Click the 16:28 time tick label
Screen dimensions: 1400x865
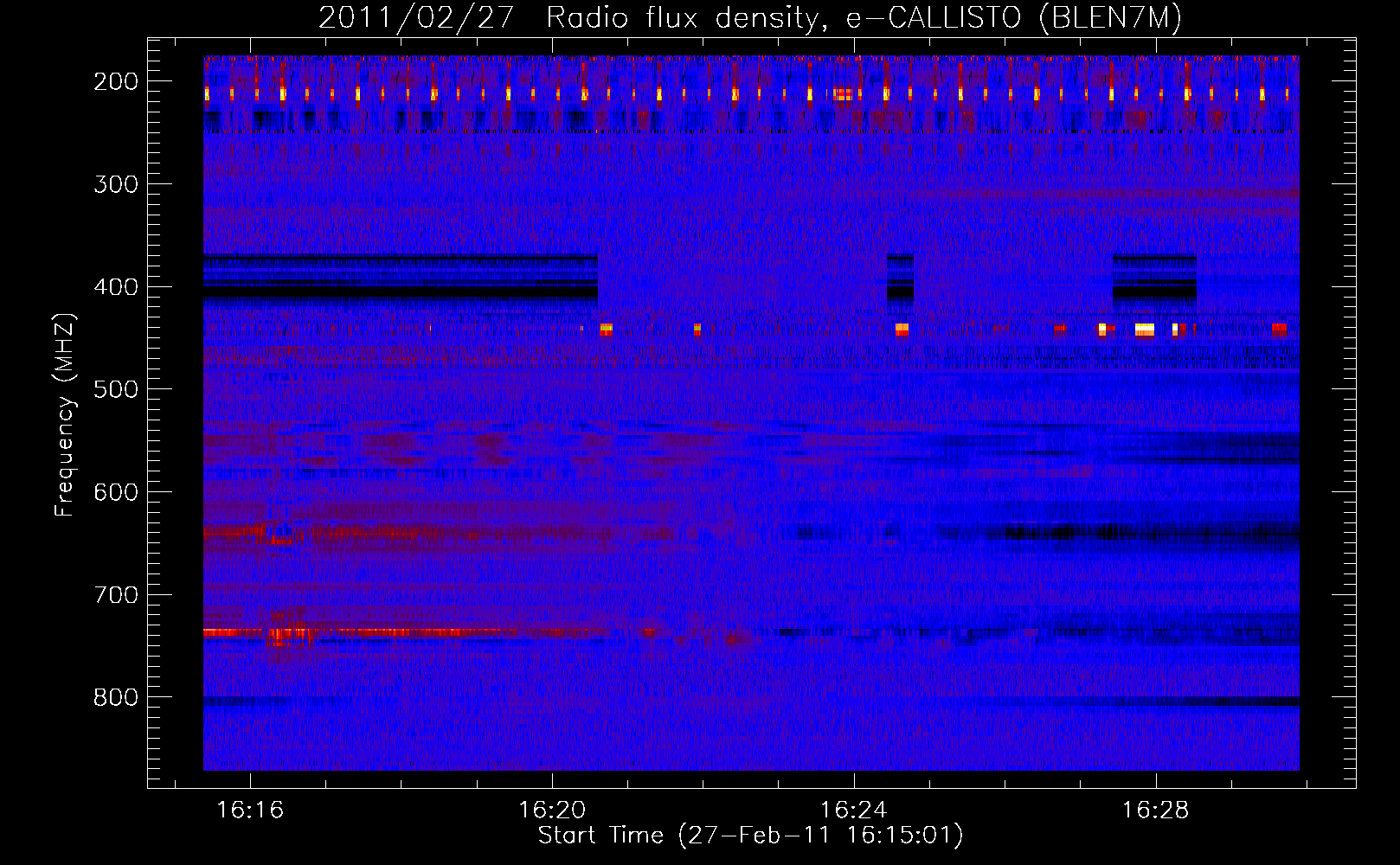pos(1156,811)
